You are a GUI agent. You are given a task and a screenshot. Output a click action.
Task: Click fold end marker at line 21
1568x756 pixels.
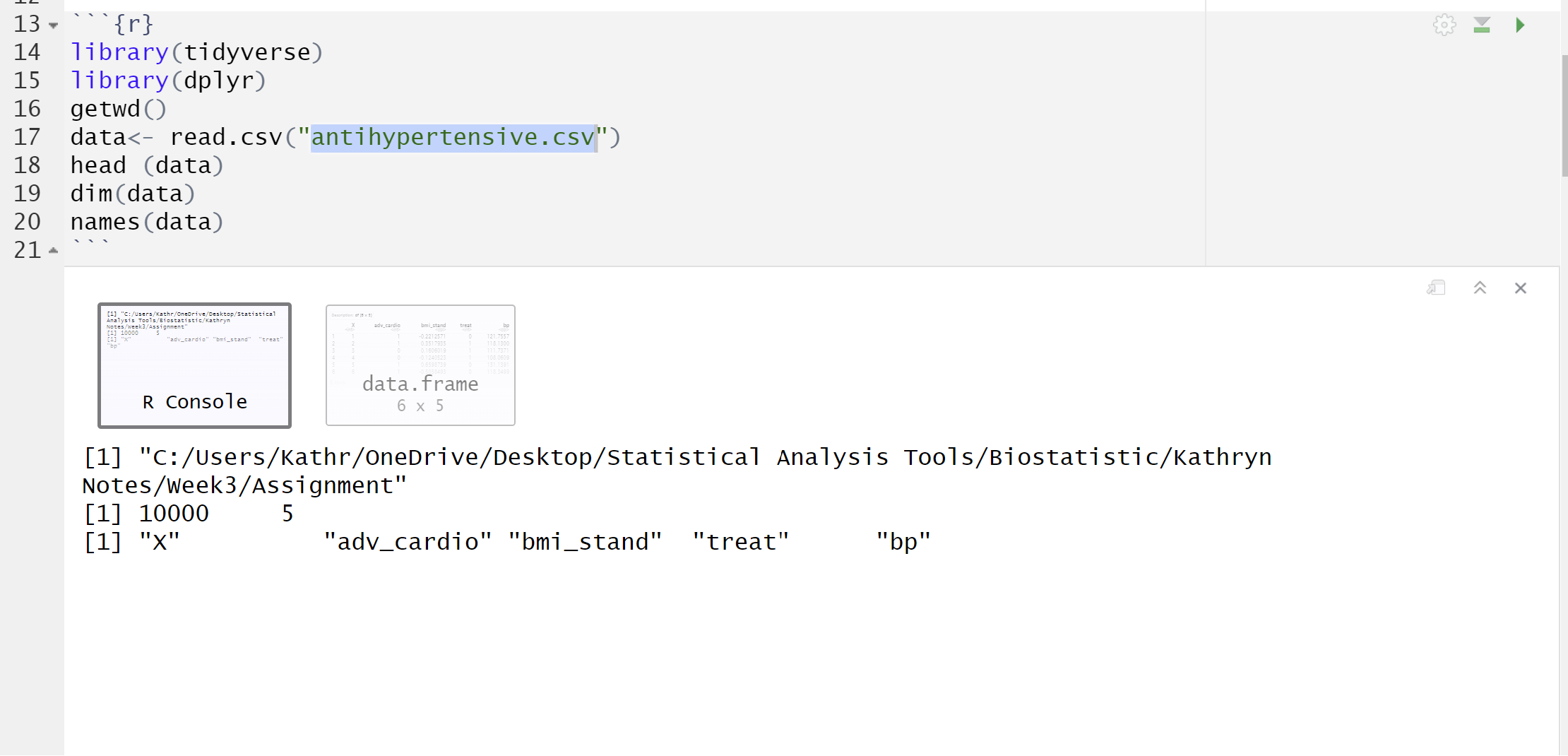pyautogui.click(x=54, y=250)
